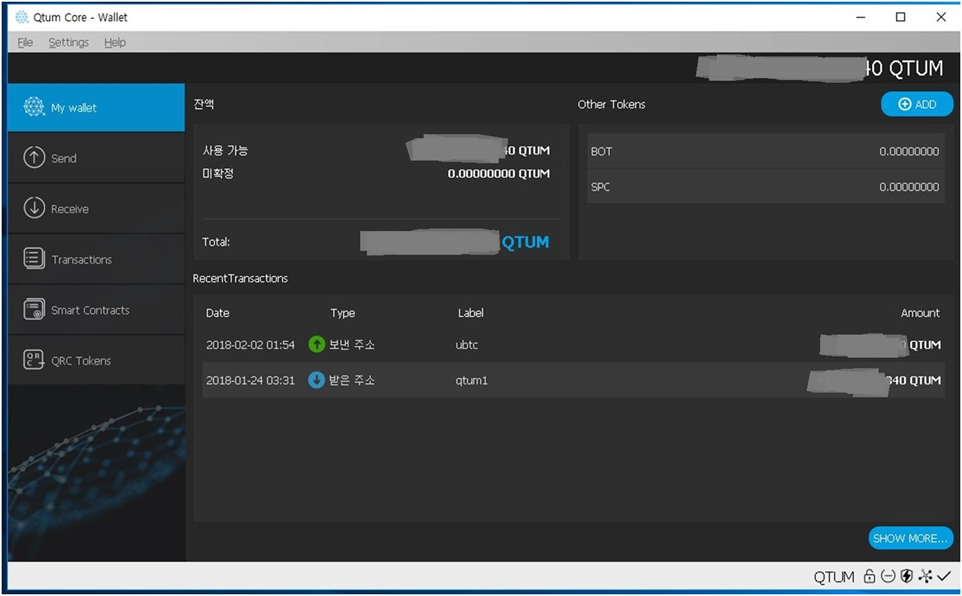The height and width of the screenshot is (596, 962).
Task: Click the Total: label
Action: pyautogui.click(x=216, y=242)
